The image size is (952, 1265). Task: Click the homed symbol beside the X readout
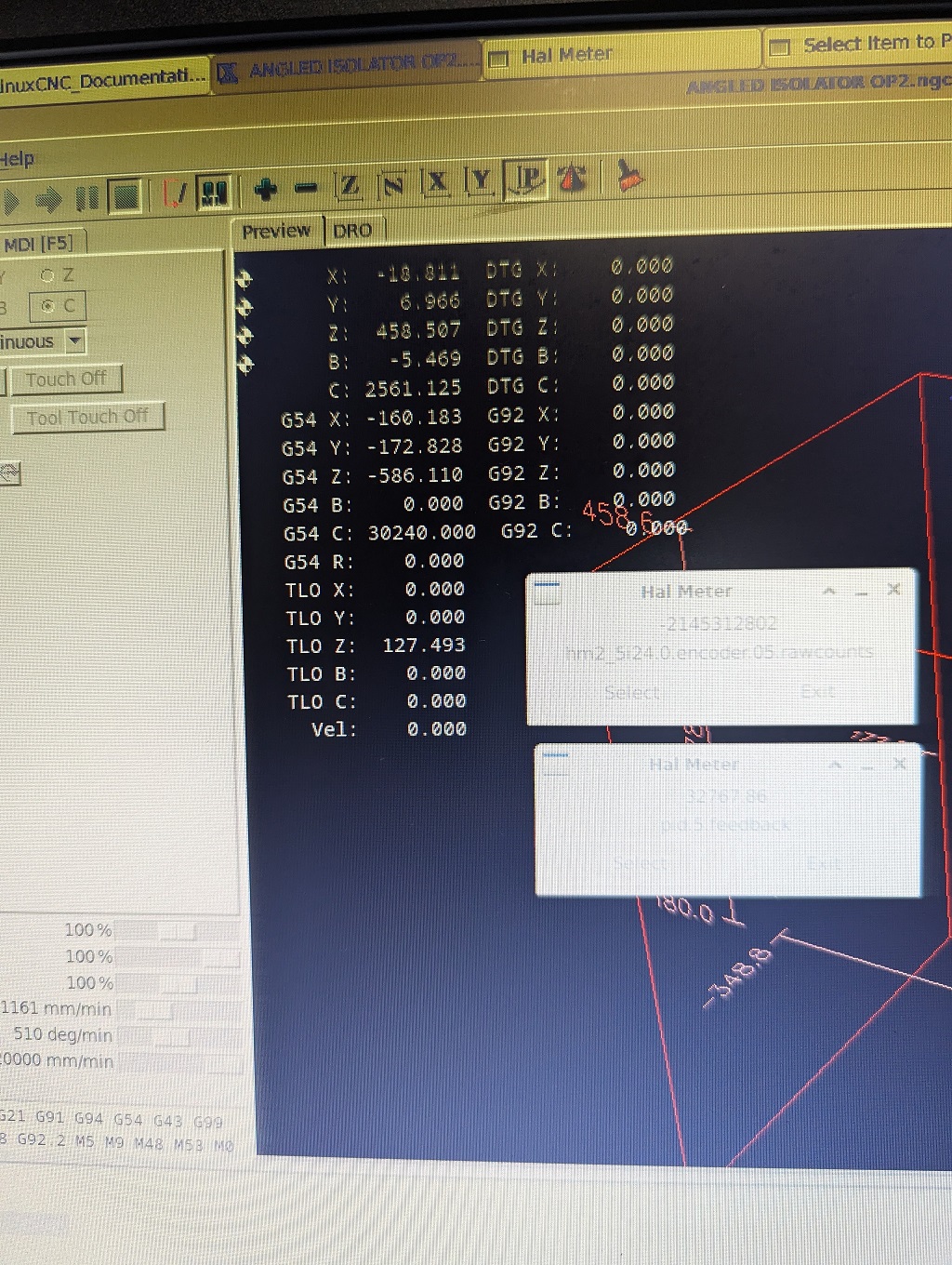point(245,278)
